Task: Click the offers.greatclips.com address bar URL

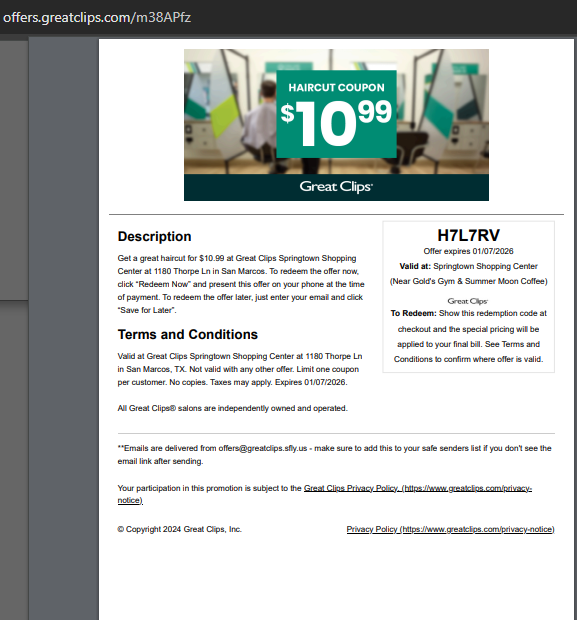Action: point(97,17)
